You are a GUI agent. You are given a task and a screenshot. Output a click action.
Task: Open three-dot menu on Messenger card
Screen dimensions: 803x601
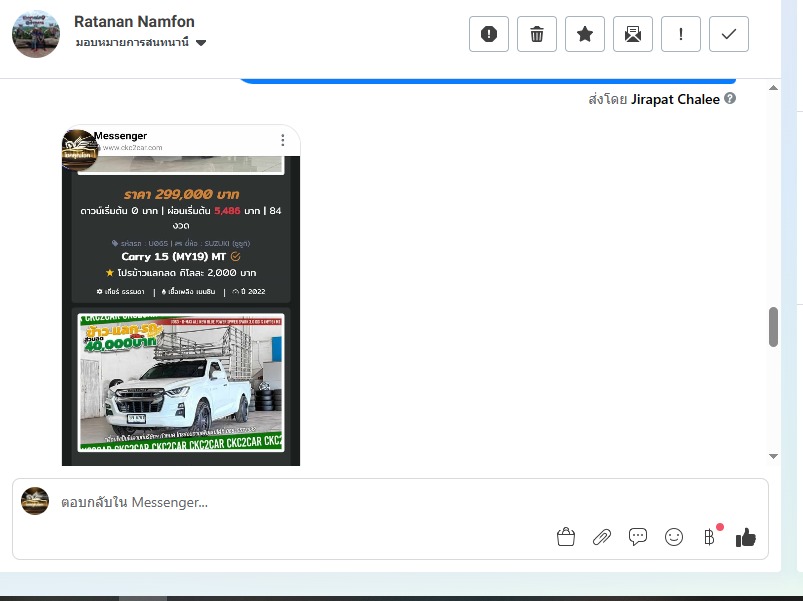283,140
